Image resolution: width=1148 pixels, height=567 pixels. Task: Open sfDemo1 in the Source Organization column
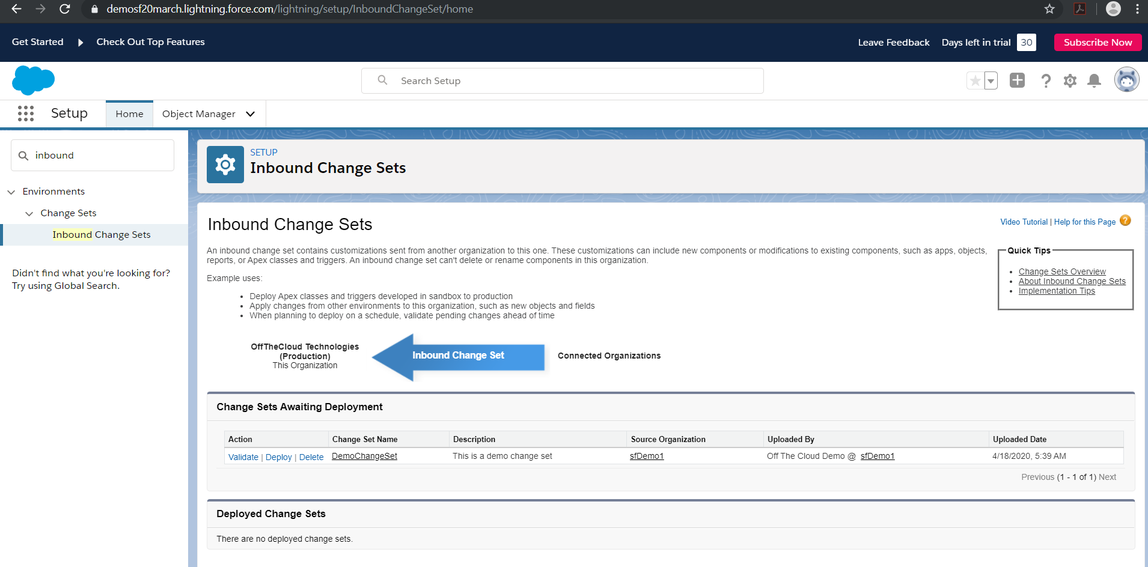(x=646, y=456)
